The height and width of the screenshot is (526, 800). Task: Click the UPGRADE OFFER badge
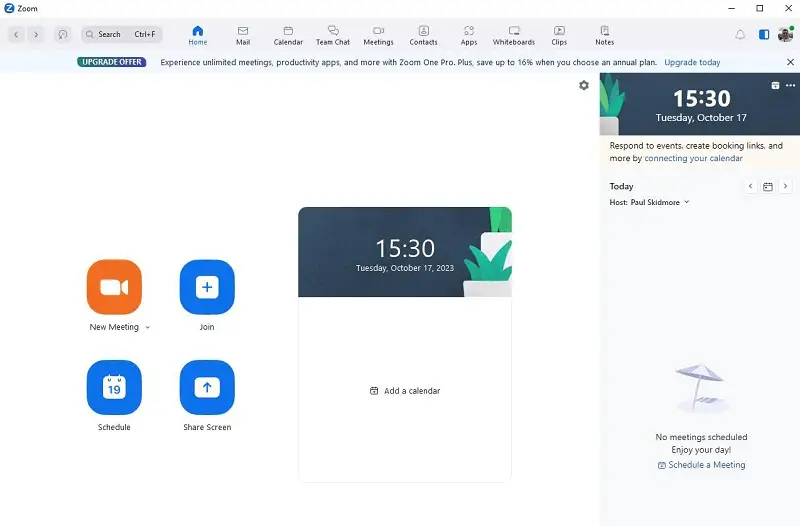click(112, 62)
